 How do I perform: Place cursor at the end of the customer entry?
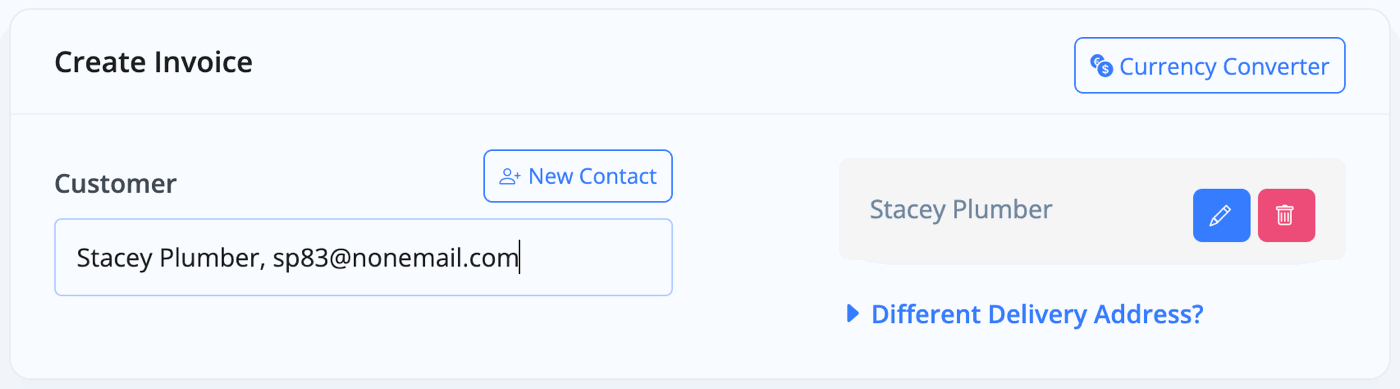click(x=520, y=259)
